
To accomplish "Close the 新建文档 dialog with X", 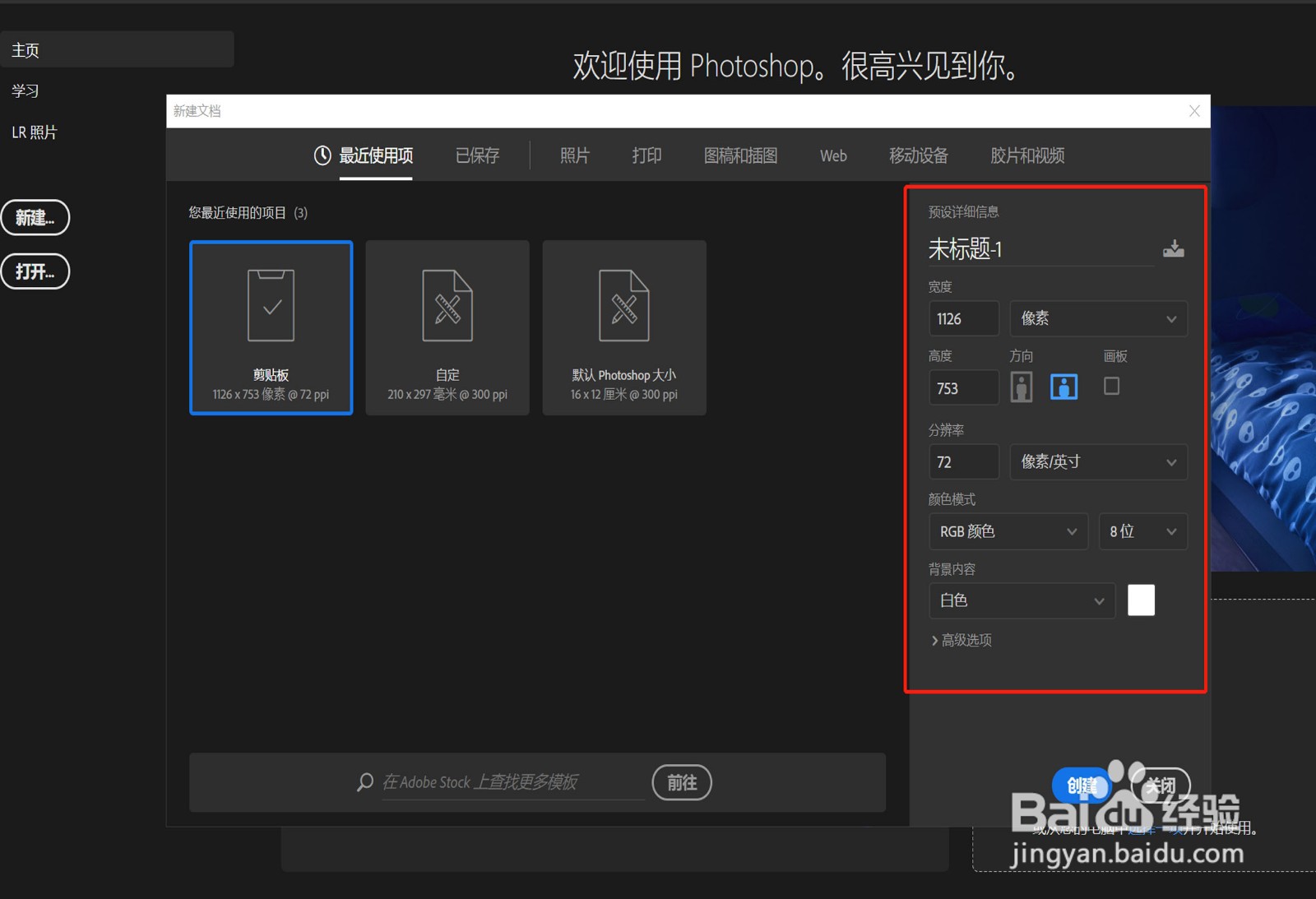I will 1194,111.
